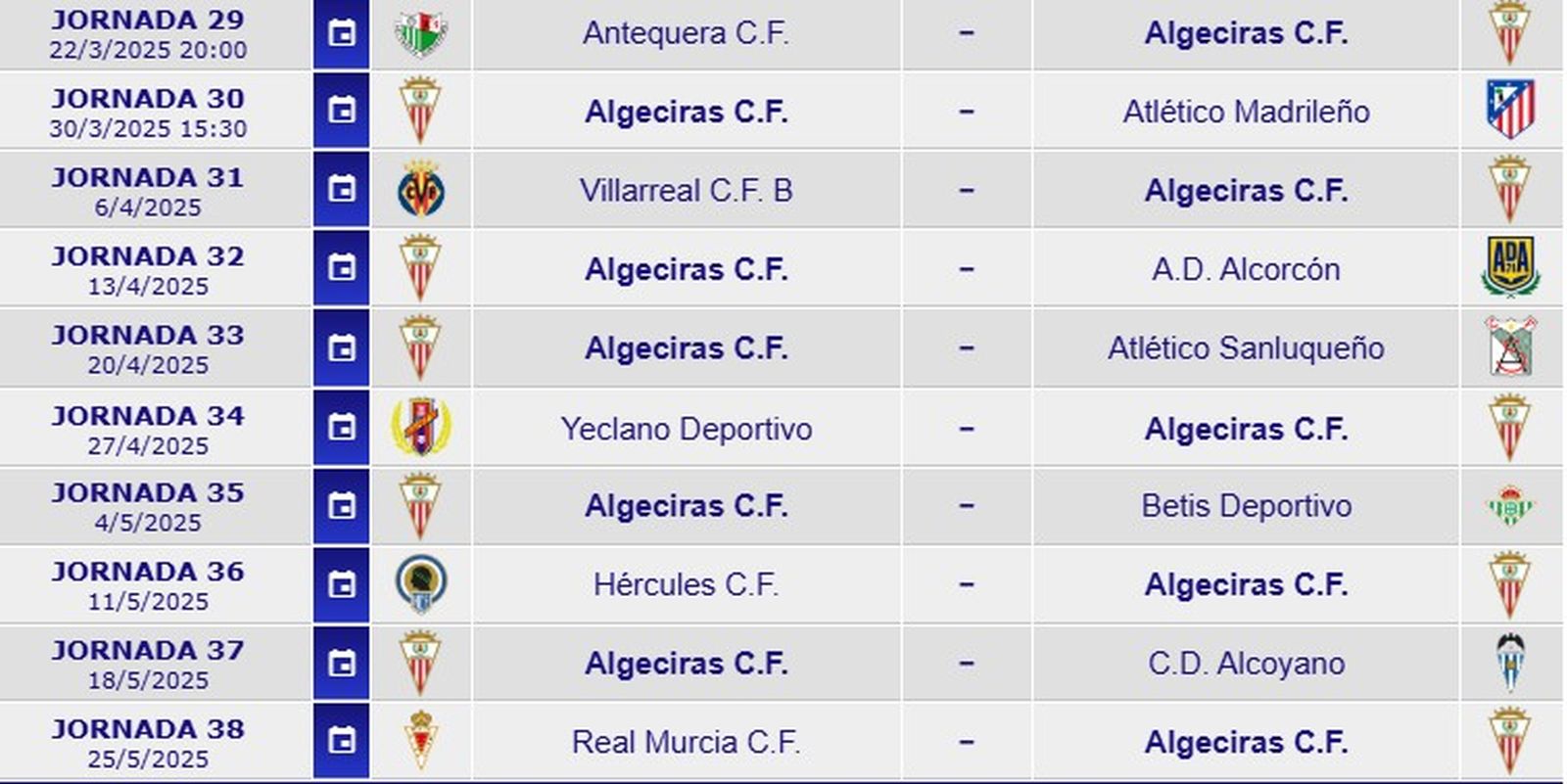Open the calendar icon for Jornada 35
The width and height of the screenshot is (1567, 784).
click(340, 505)
